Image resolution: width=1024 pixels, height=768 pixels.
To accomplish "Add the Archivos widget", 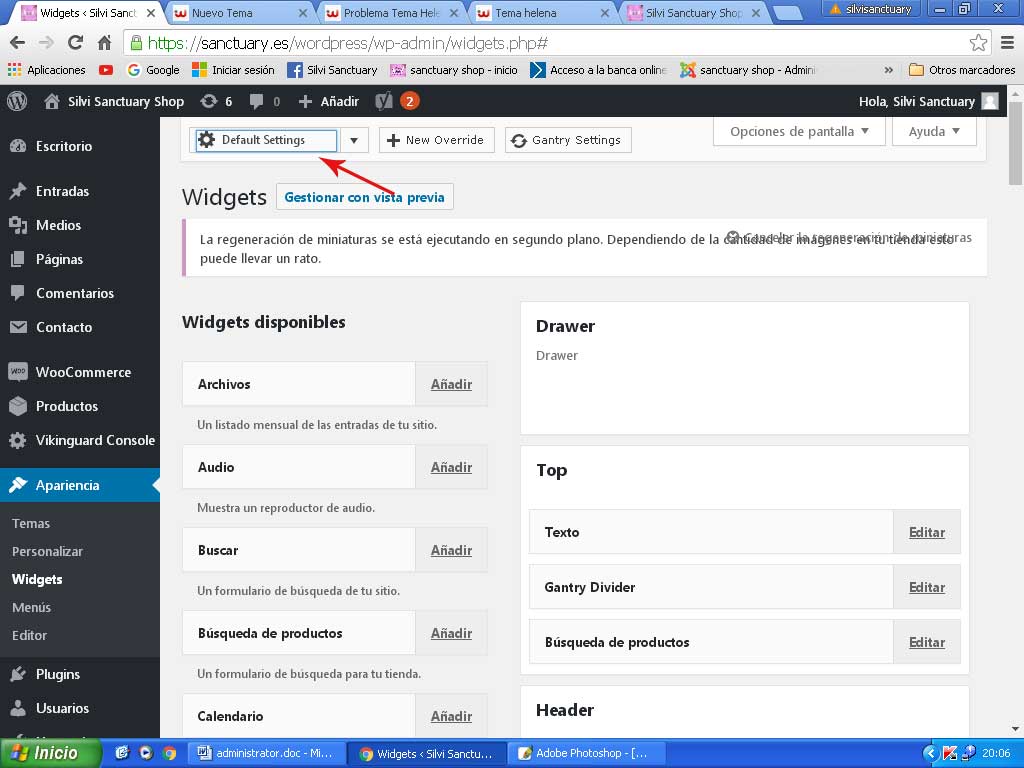I will [451, 384].
